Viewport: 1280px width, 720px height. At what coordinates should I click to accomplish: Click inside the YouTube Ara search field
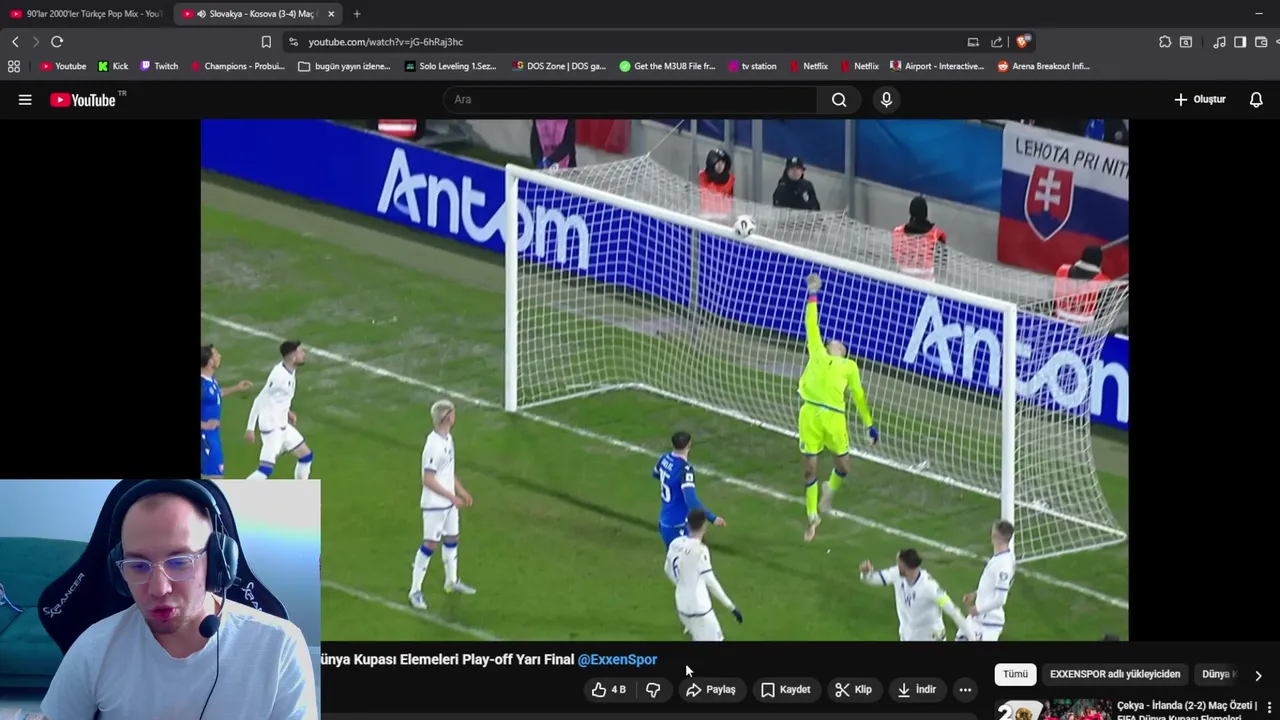pos(630,100)
